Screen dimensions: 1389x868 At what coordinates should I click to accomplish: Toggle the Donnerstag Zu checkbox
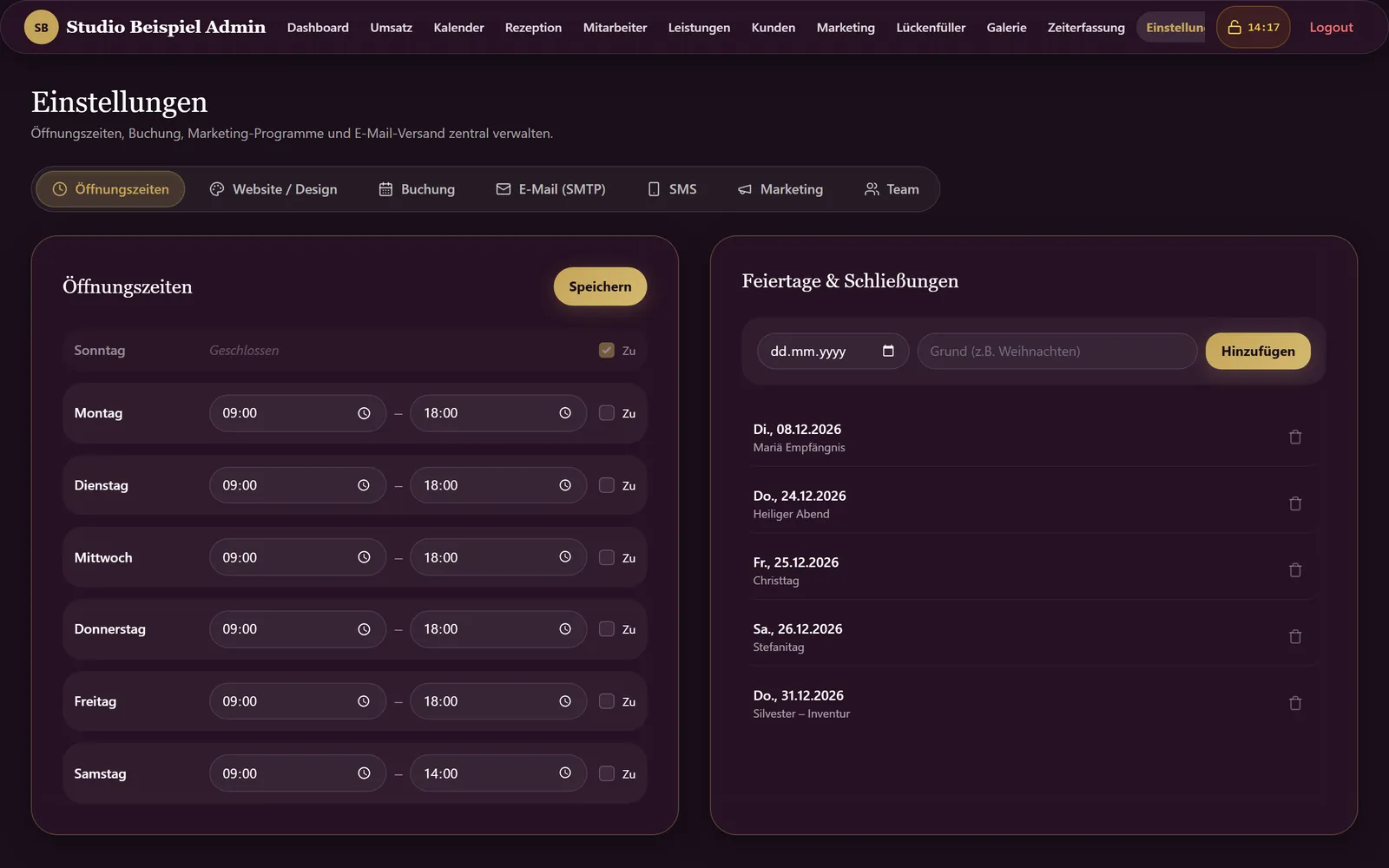coord(606,629)
